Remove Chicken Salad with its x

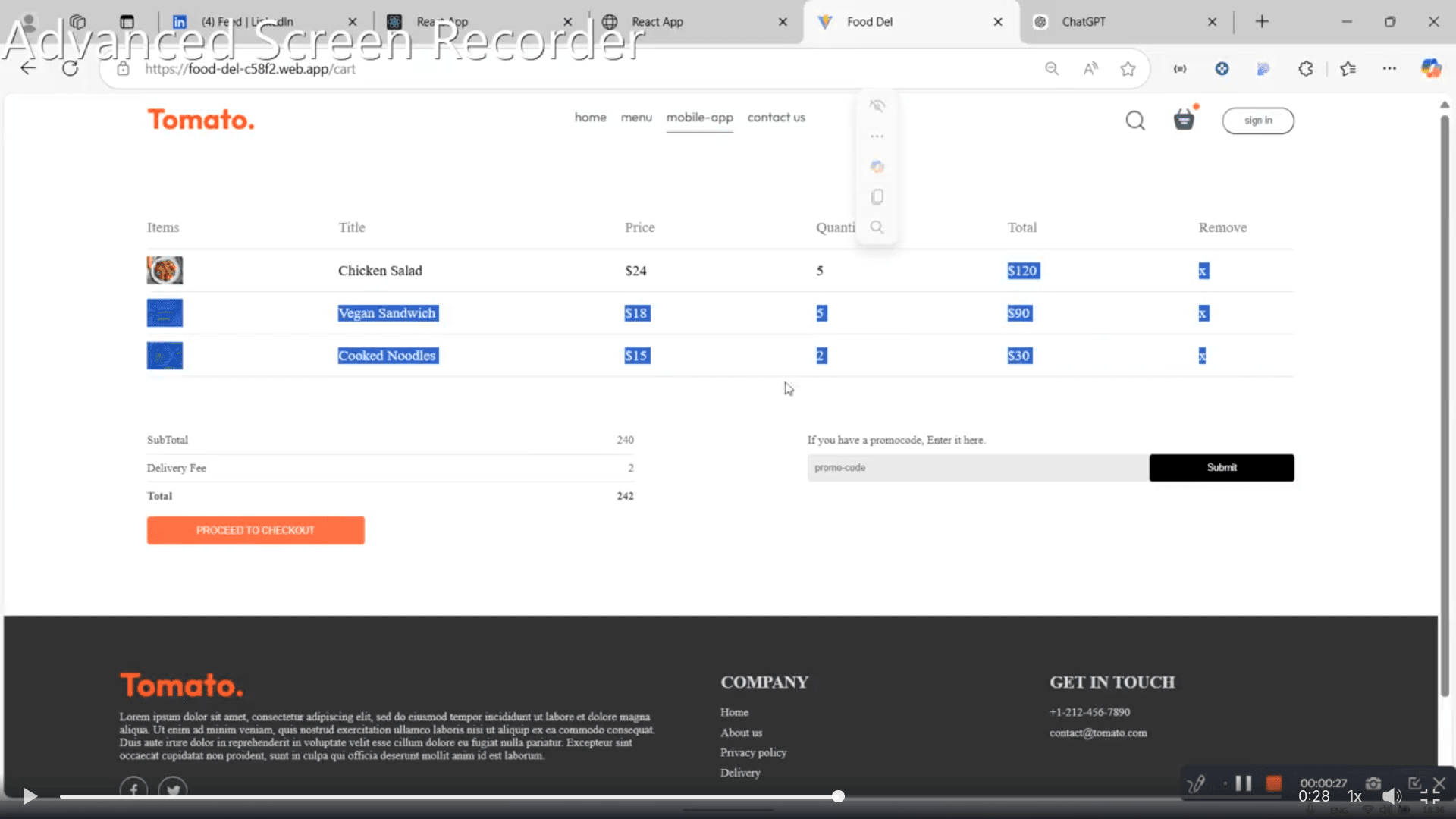(1203, 271)
